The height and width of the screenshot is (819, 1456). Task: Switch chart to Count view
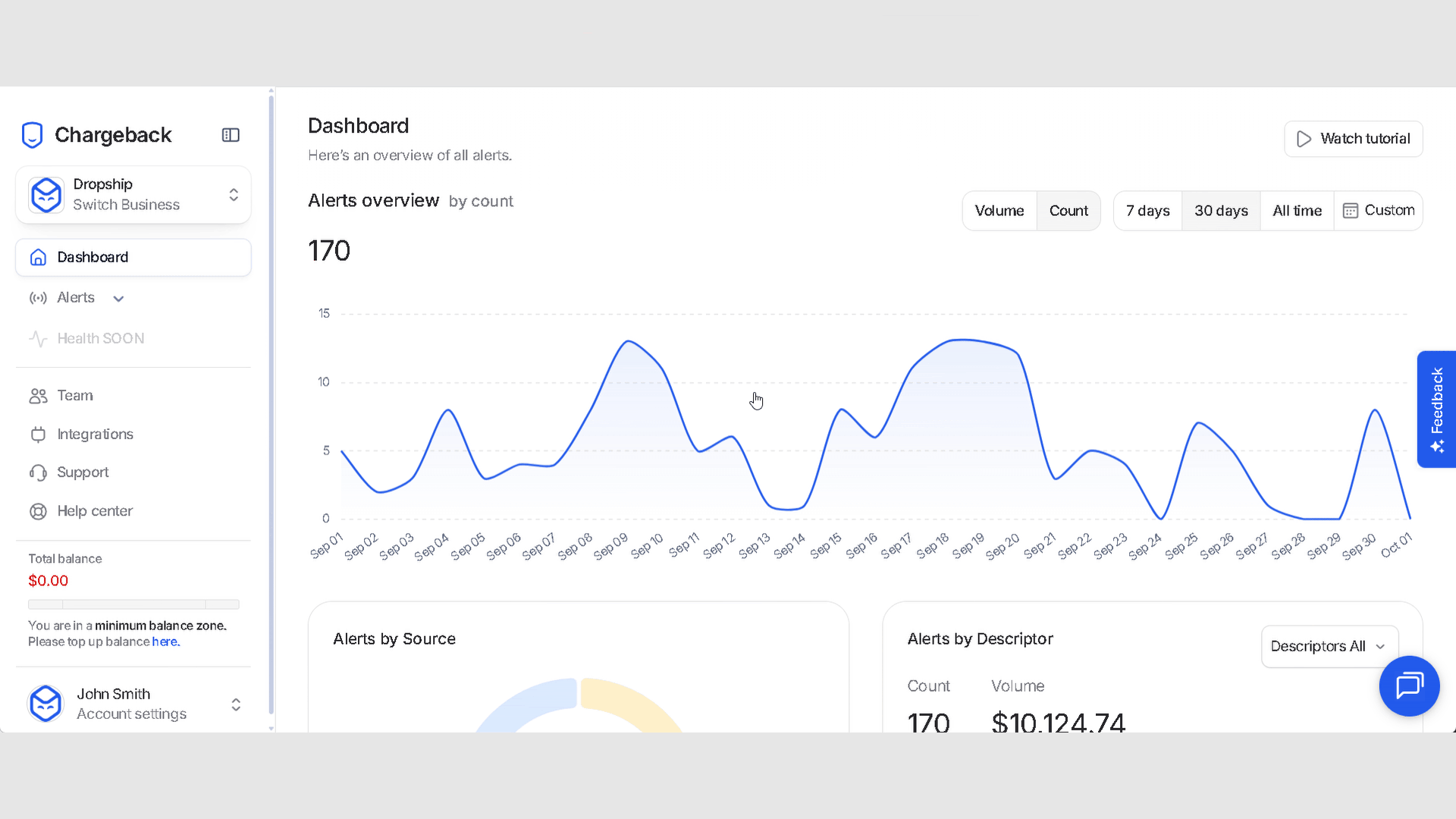point(1068,211)
